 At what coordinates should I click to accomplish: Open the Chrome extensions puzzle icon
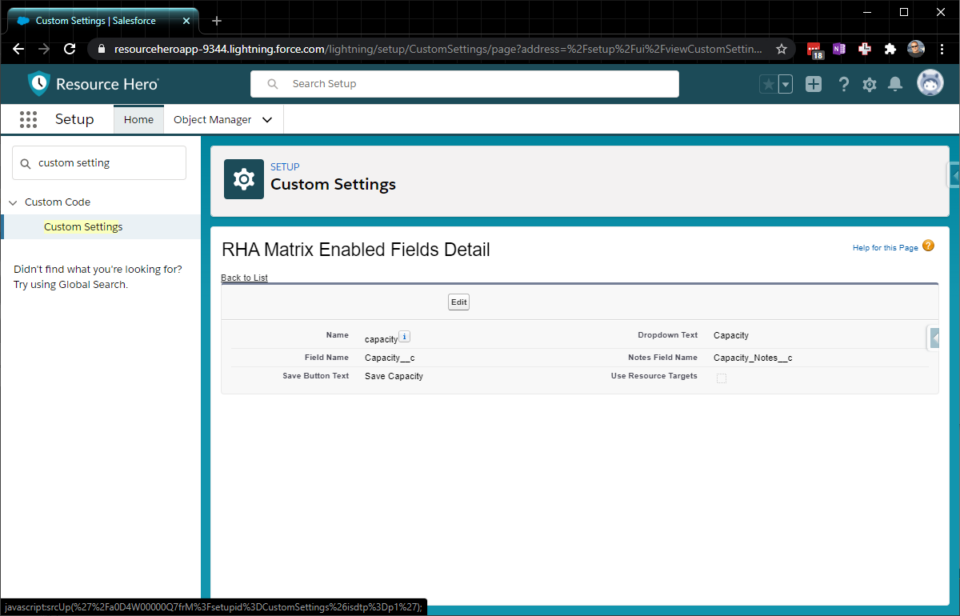[890, 49]
